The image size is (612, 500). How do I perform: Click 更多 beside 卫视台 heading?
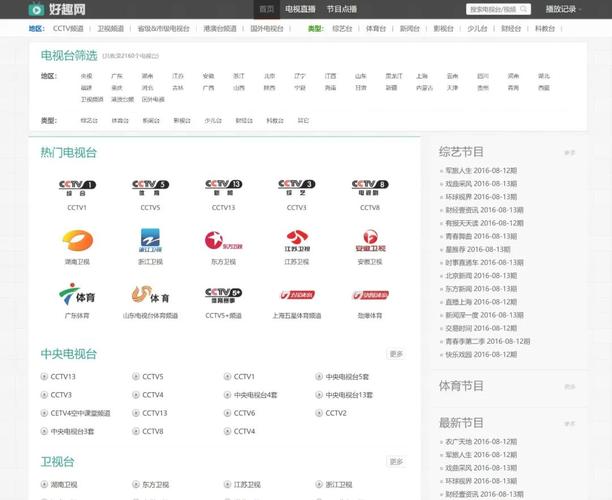[396, 462]
